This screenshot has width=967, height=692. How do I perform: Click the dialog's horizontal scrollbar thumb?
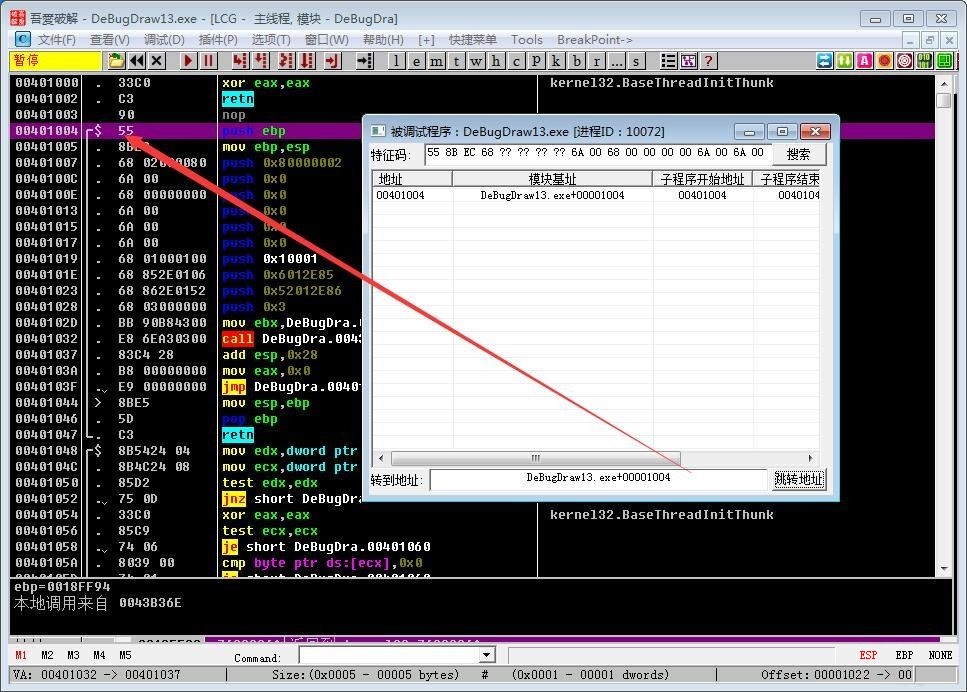click(x=535, y=458)
